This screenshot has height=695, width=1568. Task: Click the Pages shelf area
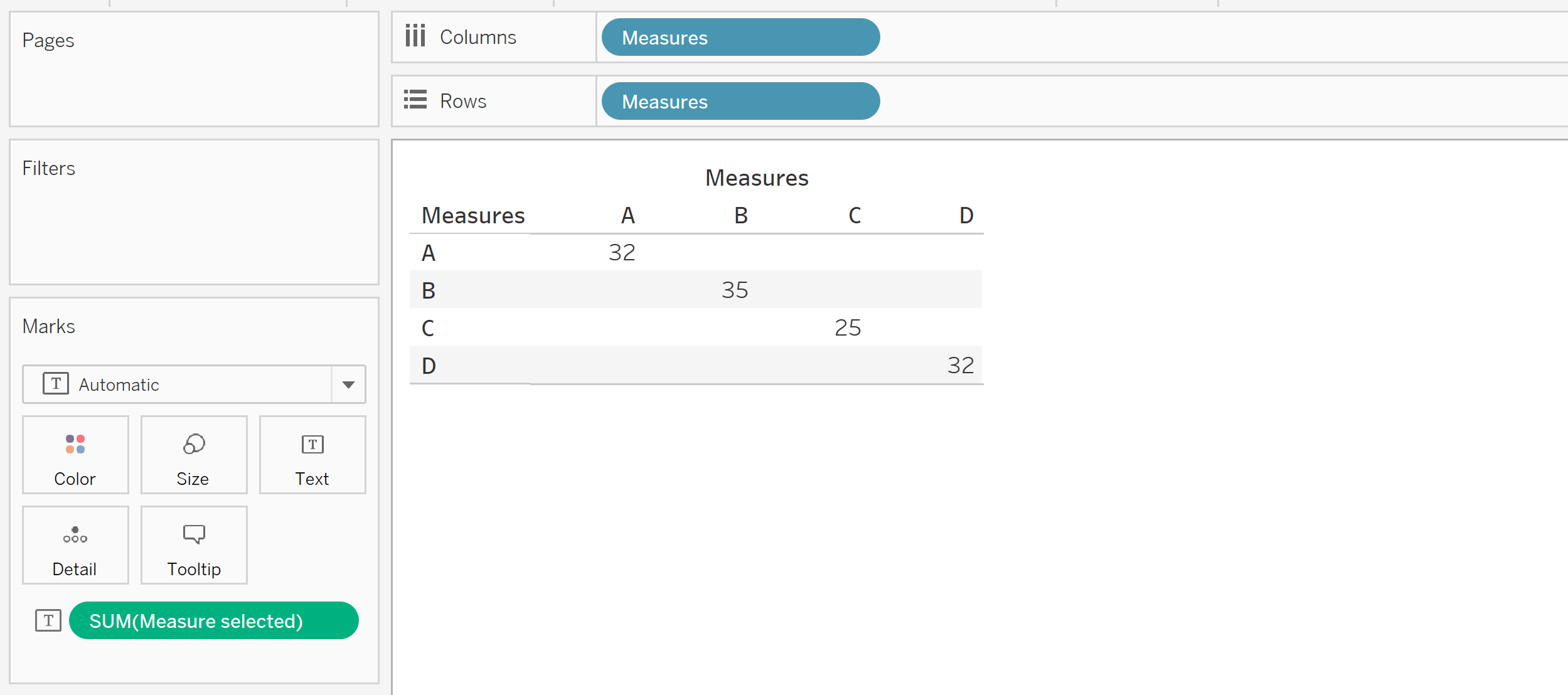(194, 82)
